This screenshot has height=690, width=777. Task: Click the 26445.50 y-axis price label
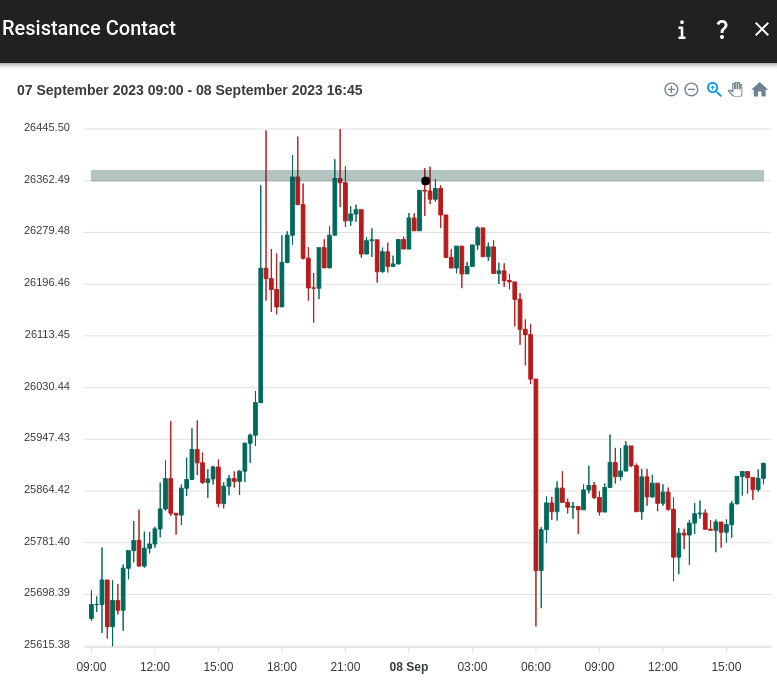pyautogui.click(x=47, y=127)
